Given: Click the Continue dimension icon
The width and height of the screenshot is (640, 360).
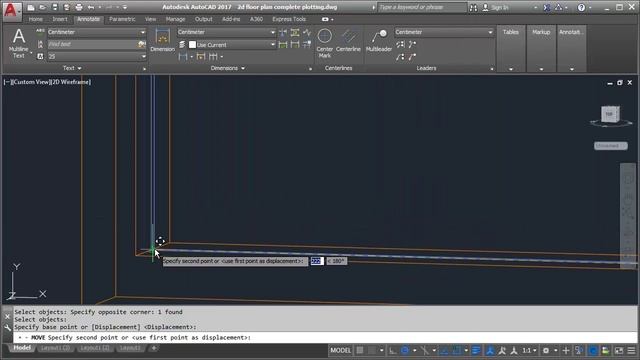Looking at the screenshot, I should [x=213, y=57].
